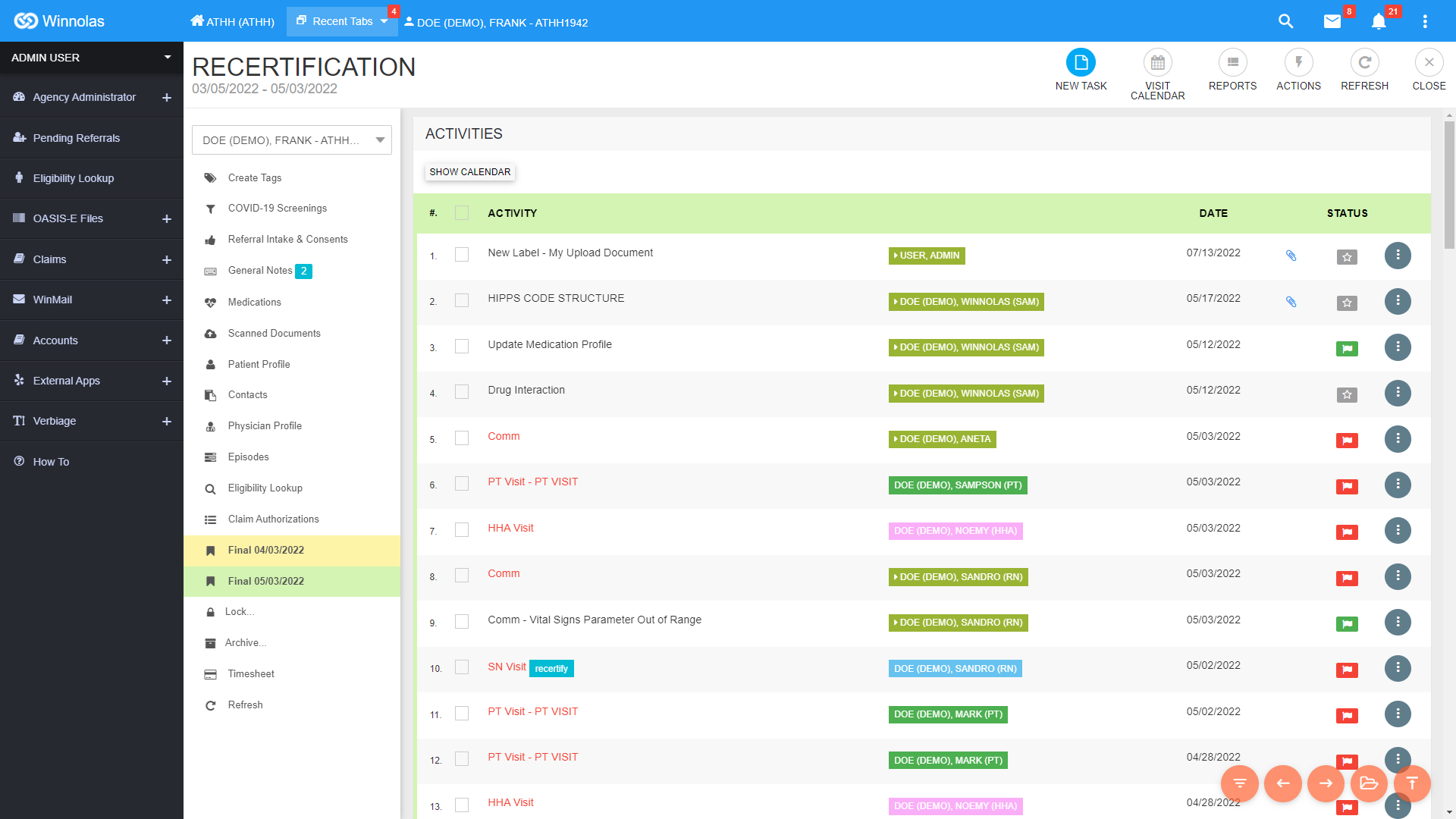This screenshot has width=1456, height=819.
Task: Open the search magnifier icon
Action: [1285, 21]
